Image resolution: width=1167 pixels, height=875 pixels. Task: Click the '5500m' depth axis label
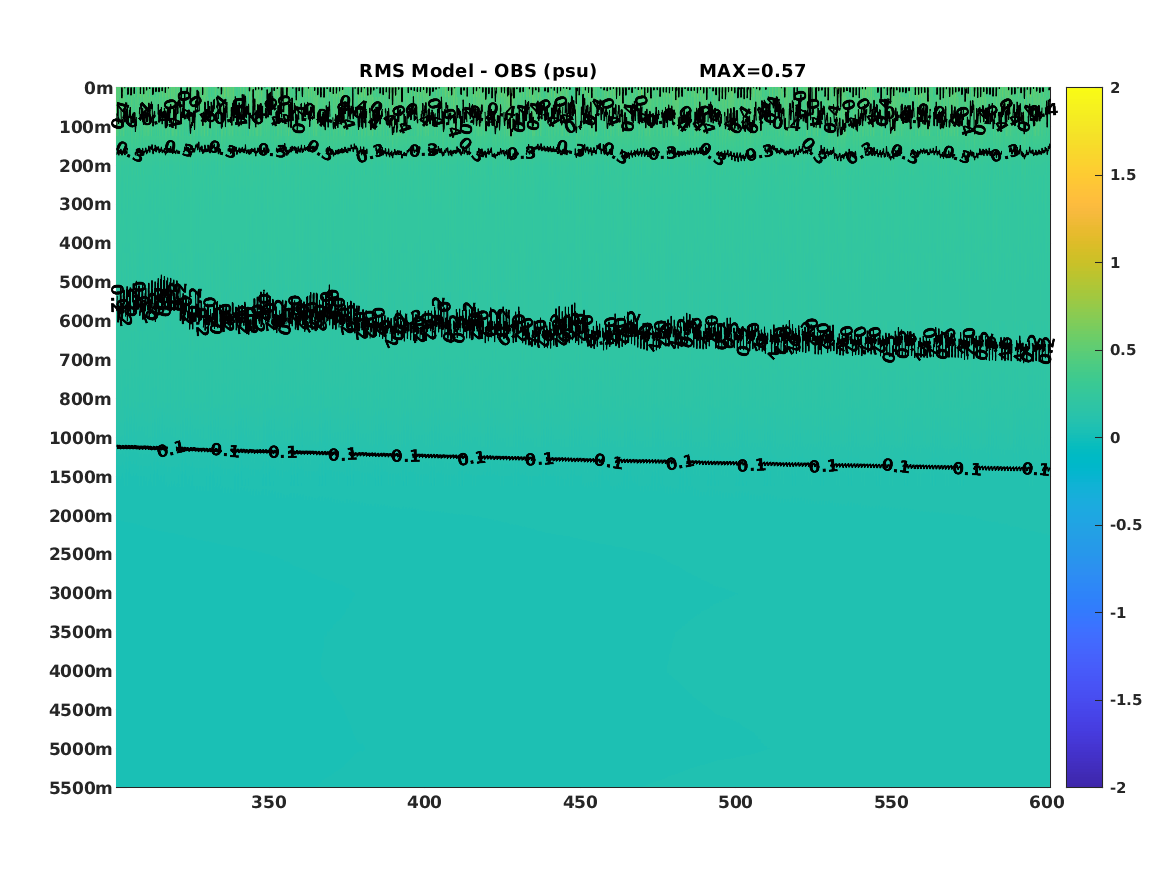click(81, 788)
